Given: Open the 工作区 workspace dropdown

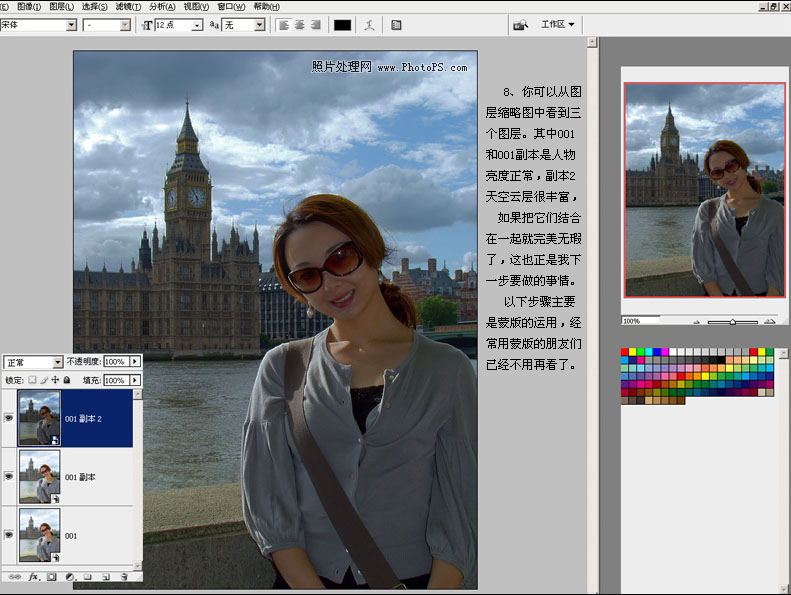Looking at the screenshot, I should pos(557,24).
